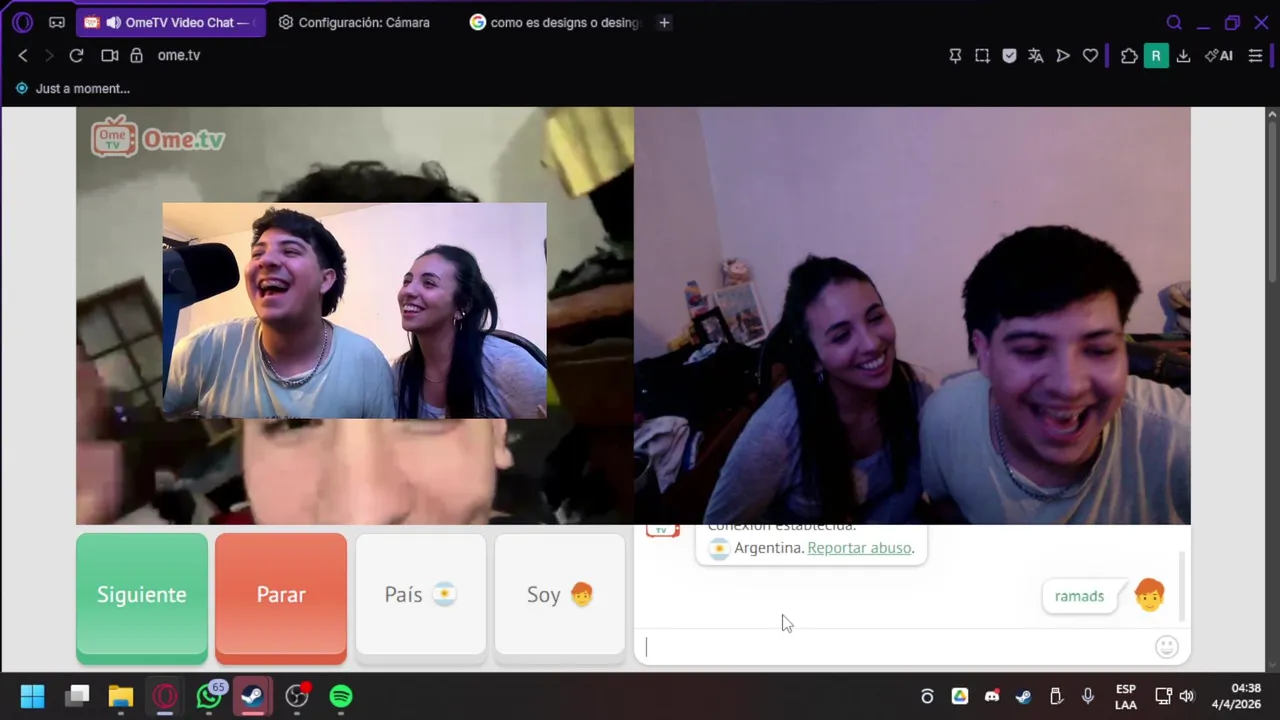Open Steam from the taskbar

click(x=252, y=696)
